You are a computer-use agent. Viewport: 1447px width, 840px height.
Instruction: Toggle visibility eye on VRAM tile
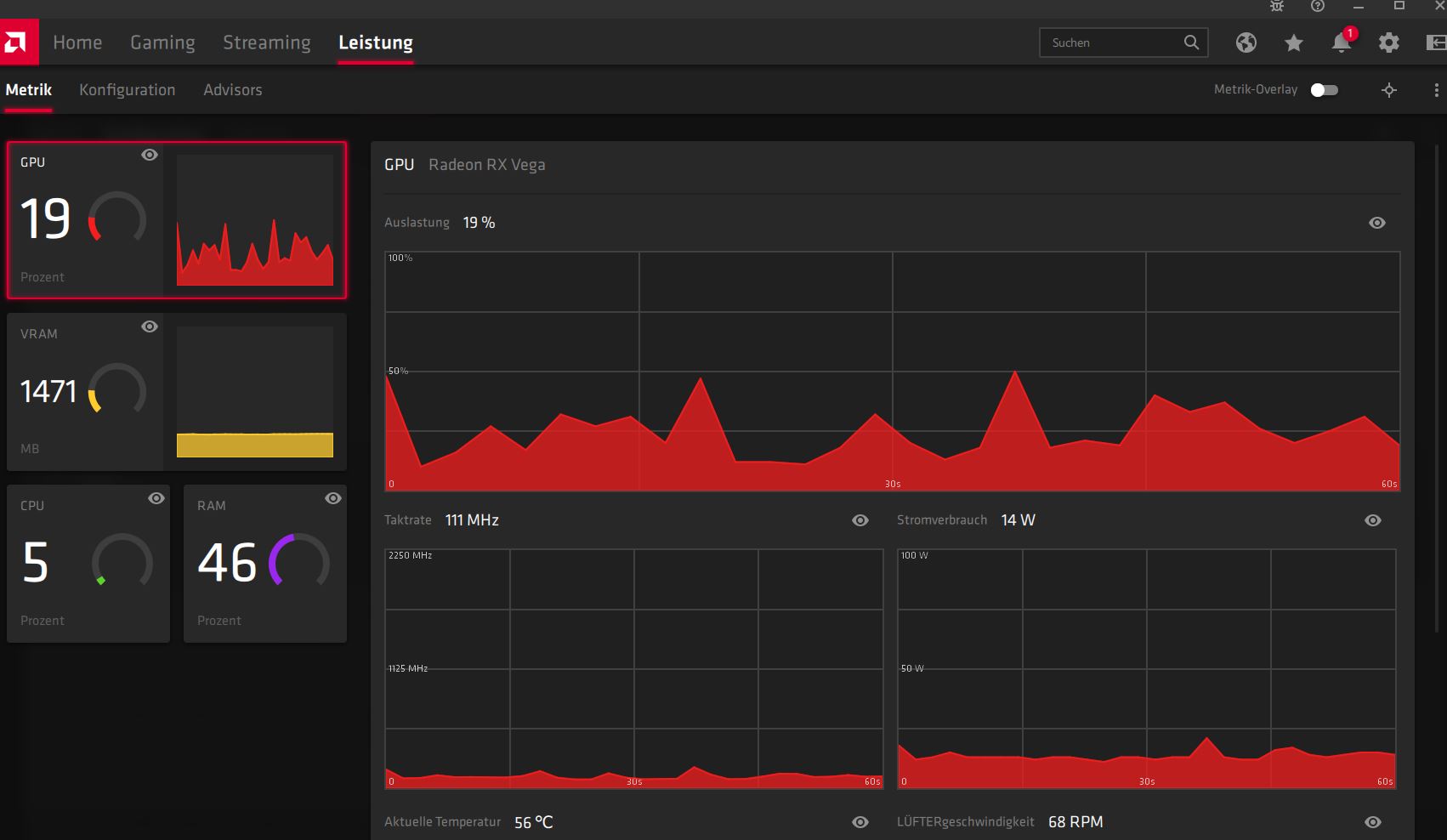point(150,326)
